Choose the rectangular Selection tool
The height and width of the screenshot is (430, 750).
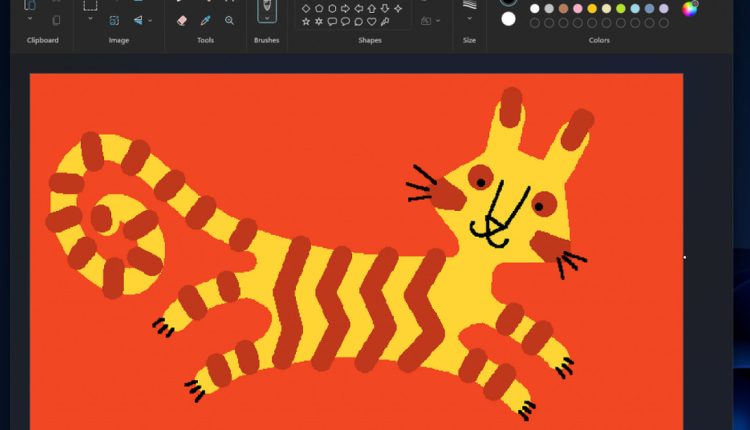[90, 5]
